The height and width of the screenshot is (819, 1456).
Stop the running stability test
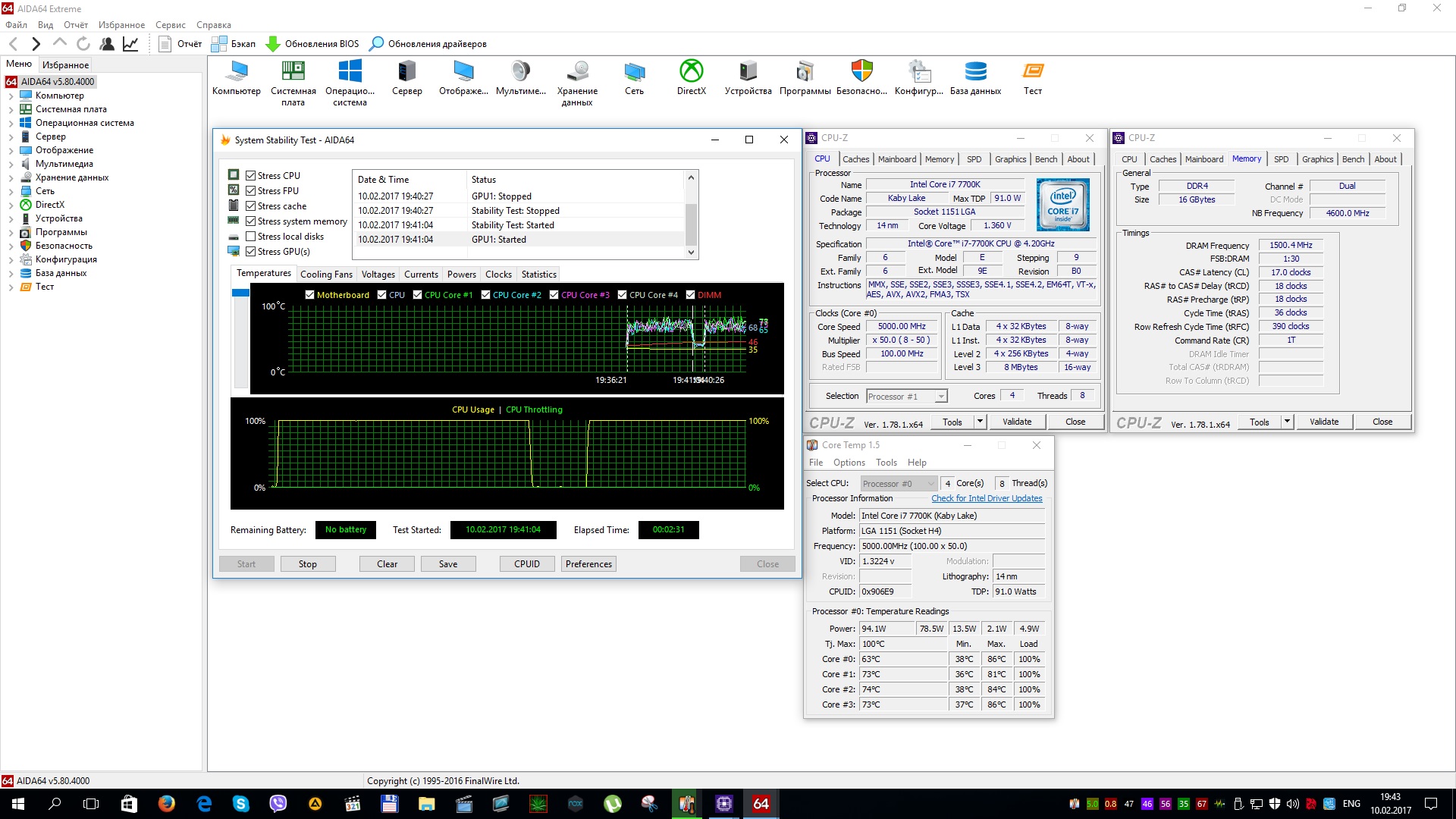307,564
